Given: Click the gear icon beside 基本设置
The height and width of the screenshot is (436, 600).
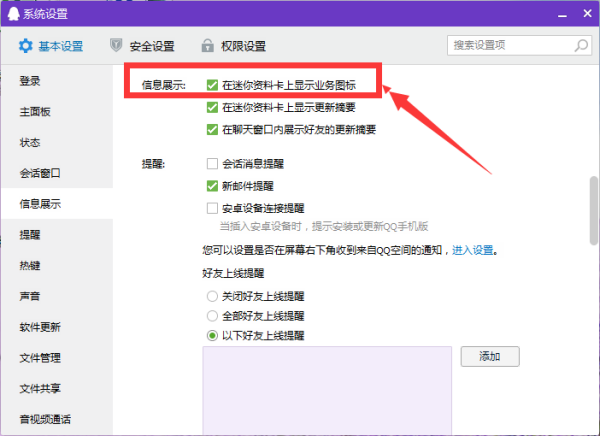Looking at the screenshot, I should click(x=26, y=46).
